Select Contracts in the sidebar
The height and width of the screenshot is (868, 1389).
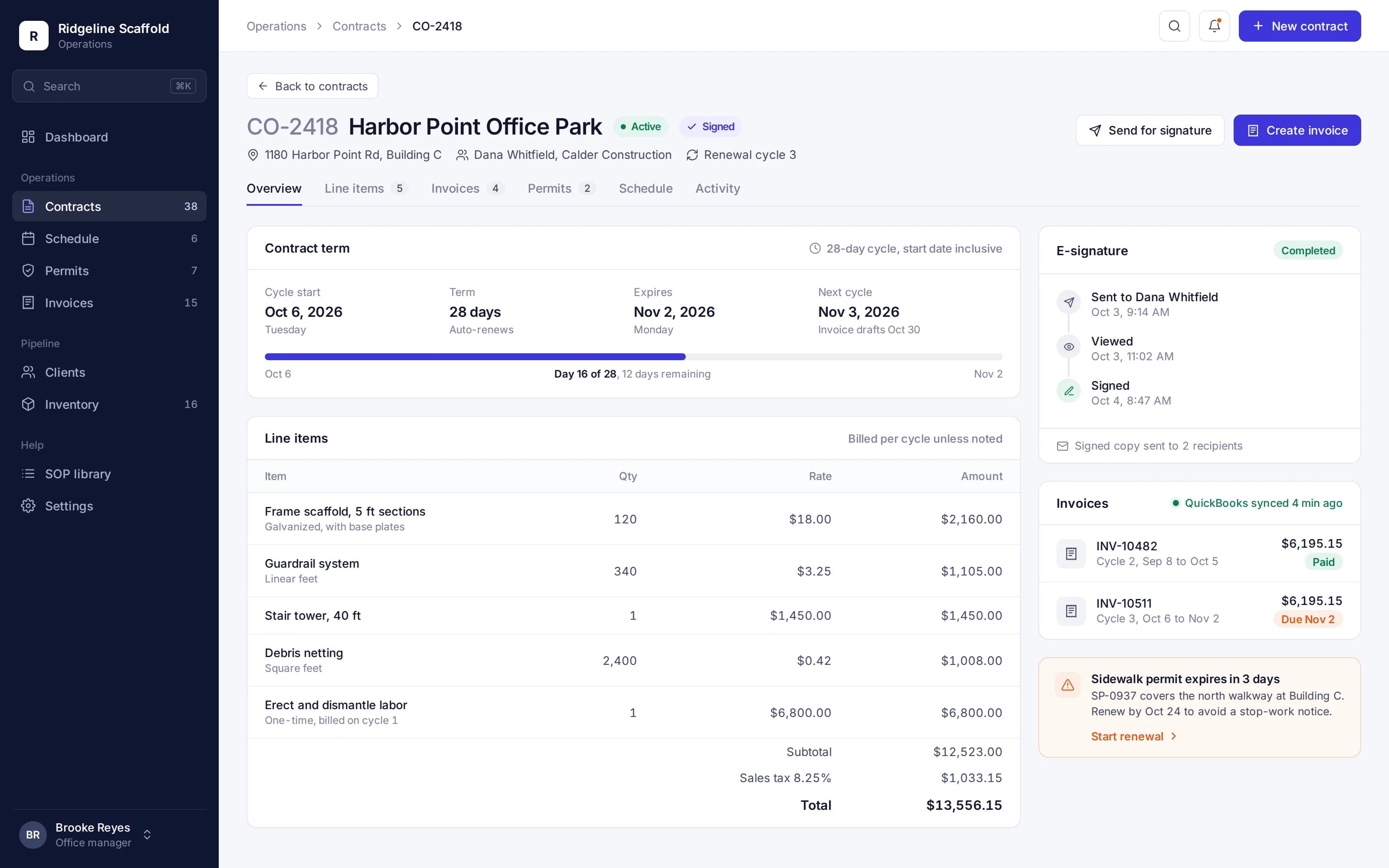[109, 206]
